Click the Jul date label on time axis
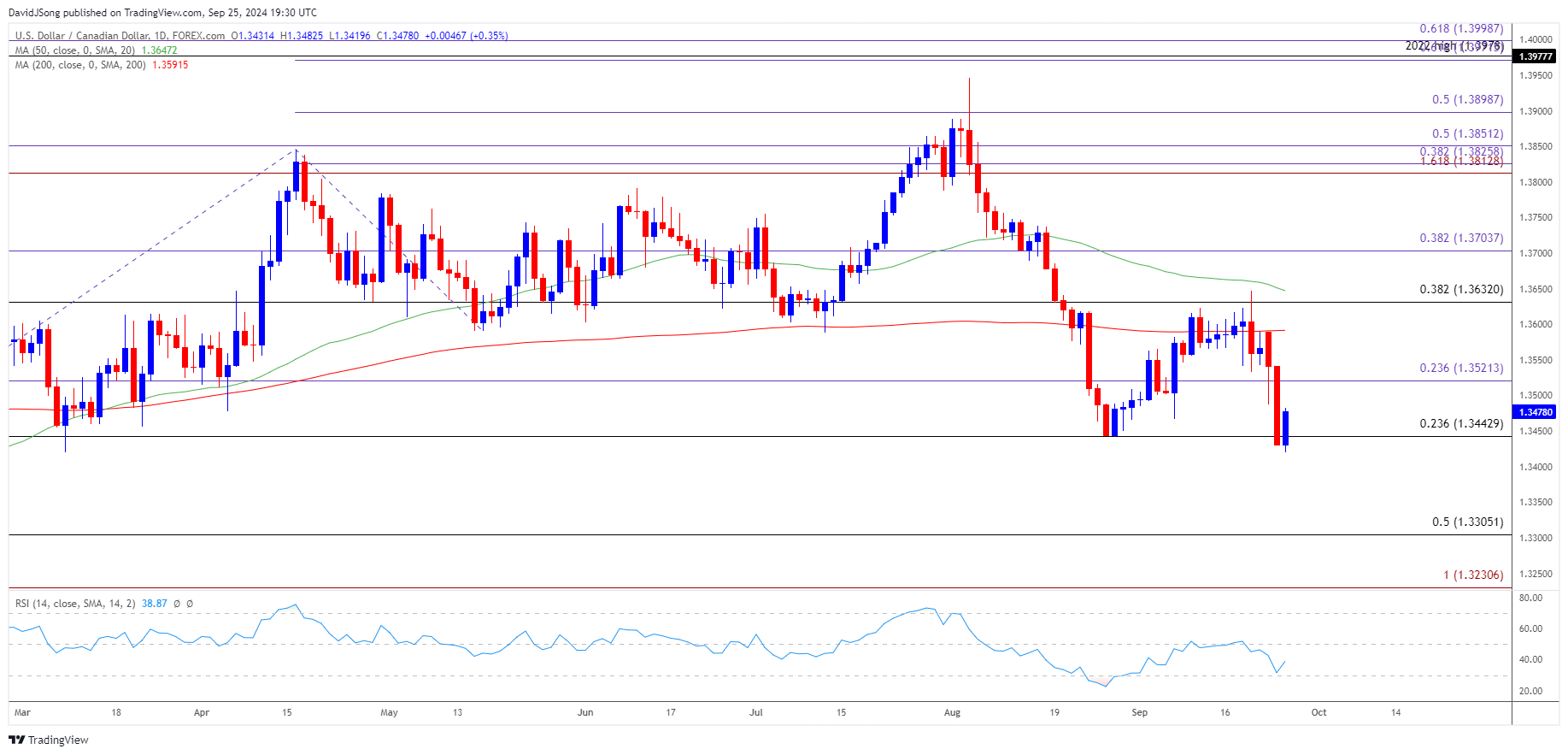 [x=756, y=712]
